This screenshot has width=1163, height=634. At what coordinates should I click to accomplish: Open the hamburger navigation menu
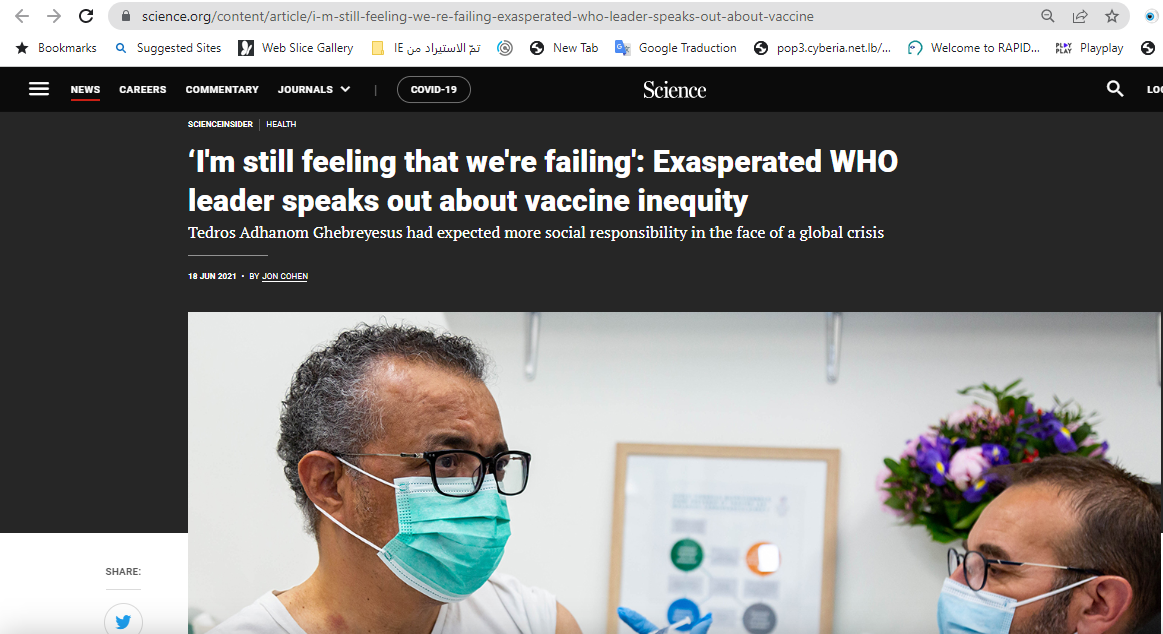pos(39,89)
